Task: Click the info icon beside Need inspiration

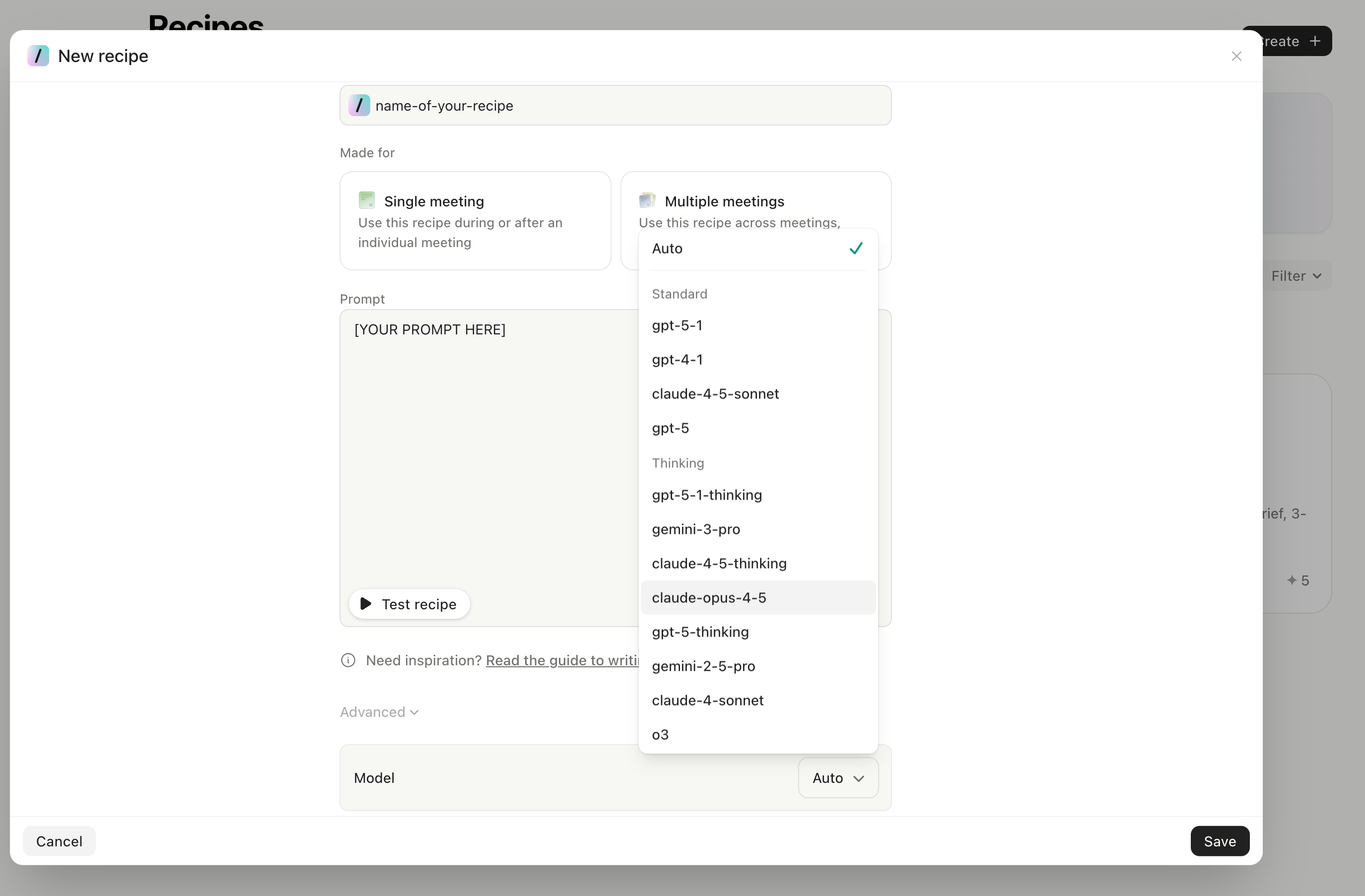Action: point(348,660)
